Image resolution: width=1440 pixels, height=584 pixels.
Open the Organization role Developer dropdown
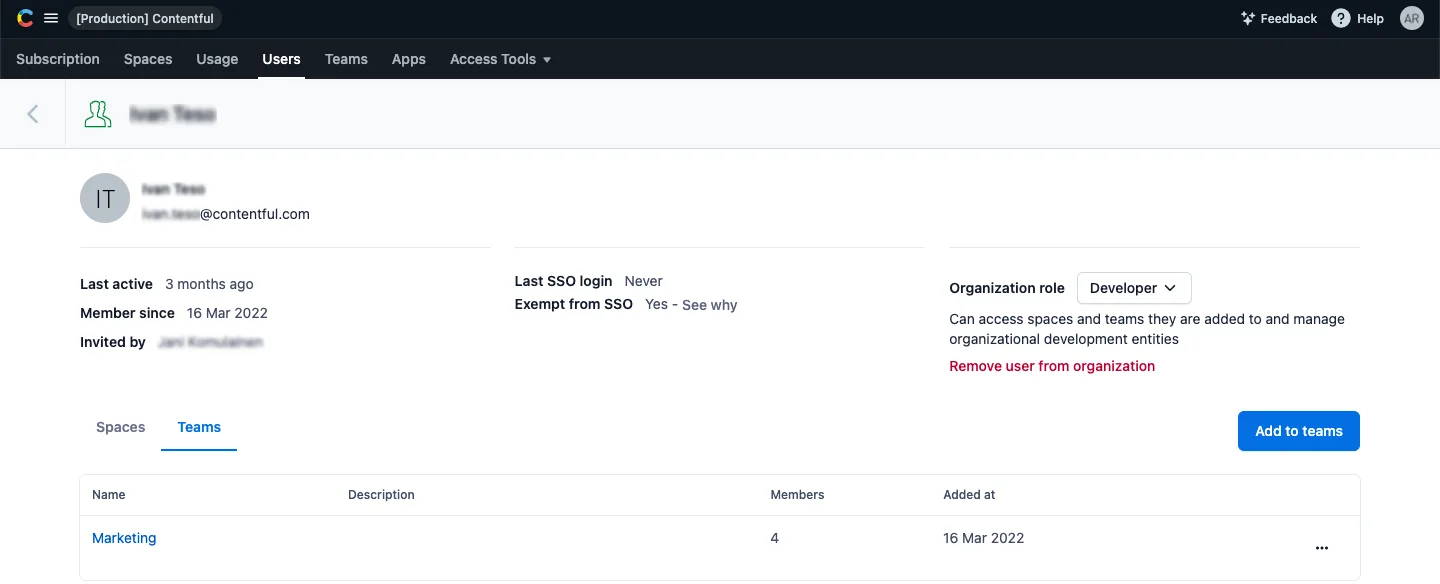(1134, 288)
